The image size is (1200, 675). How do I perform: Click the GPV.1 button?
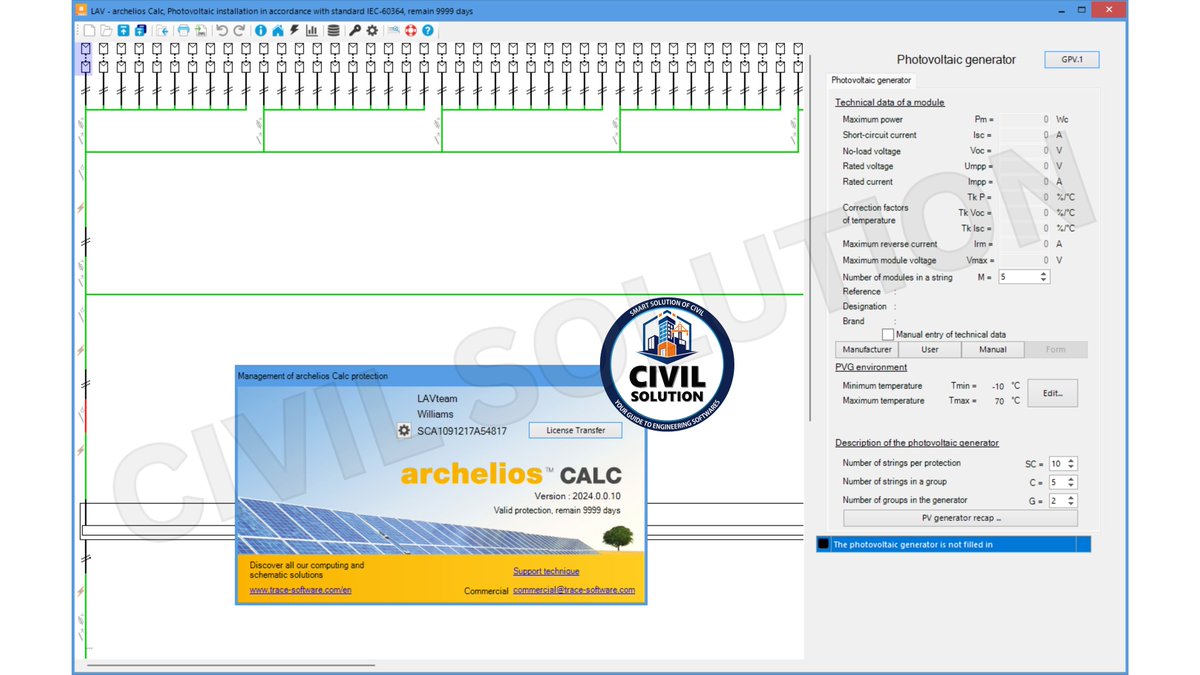point(1072,60)
